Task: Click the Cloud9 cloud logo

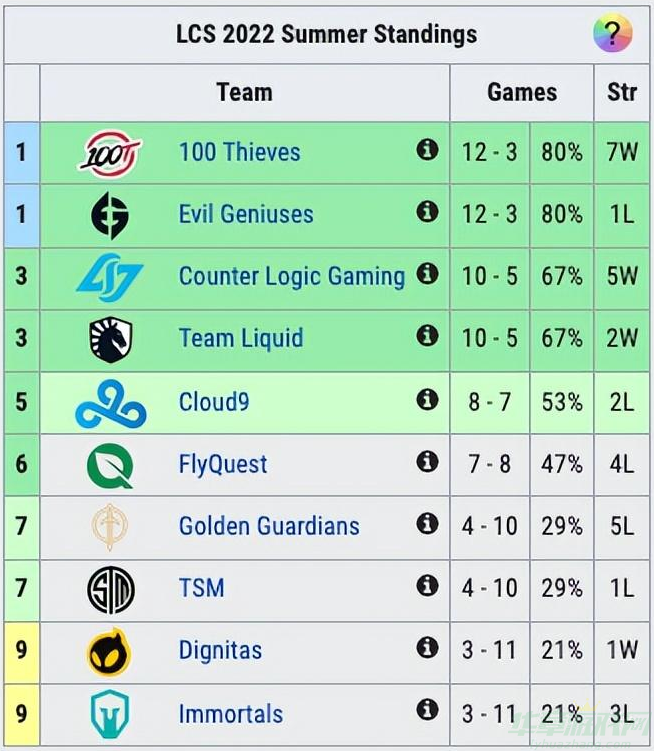Action: coord(111,403)
